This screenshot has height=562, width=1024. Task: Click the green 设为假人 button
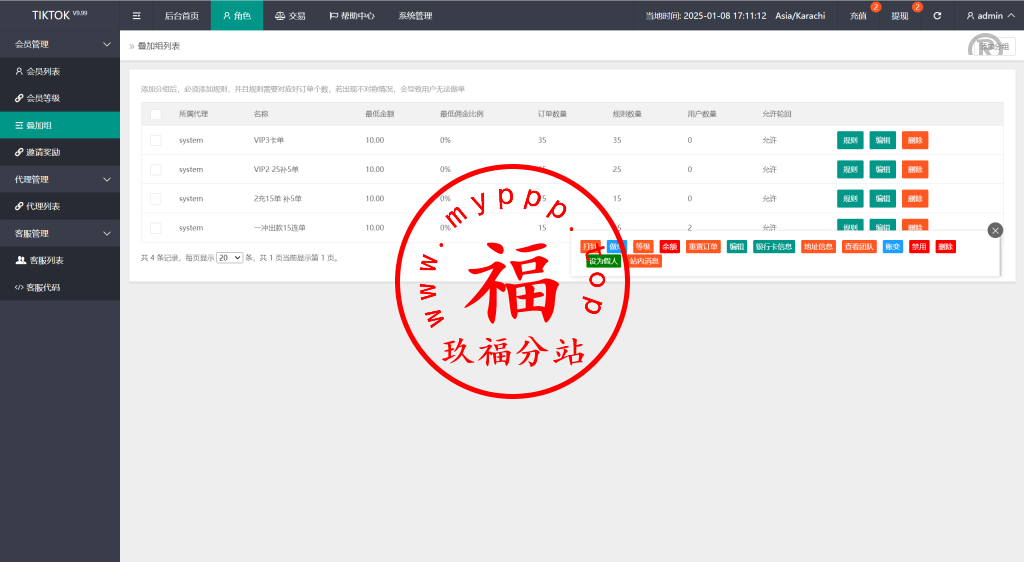(x=604, y=260)
